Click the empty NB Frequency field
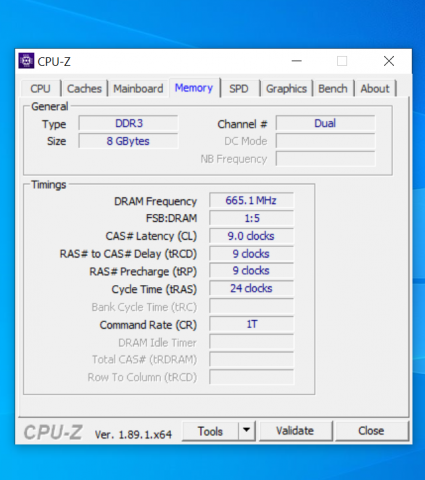This screenshot has height=480, width=425. pos(325,159)
